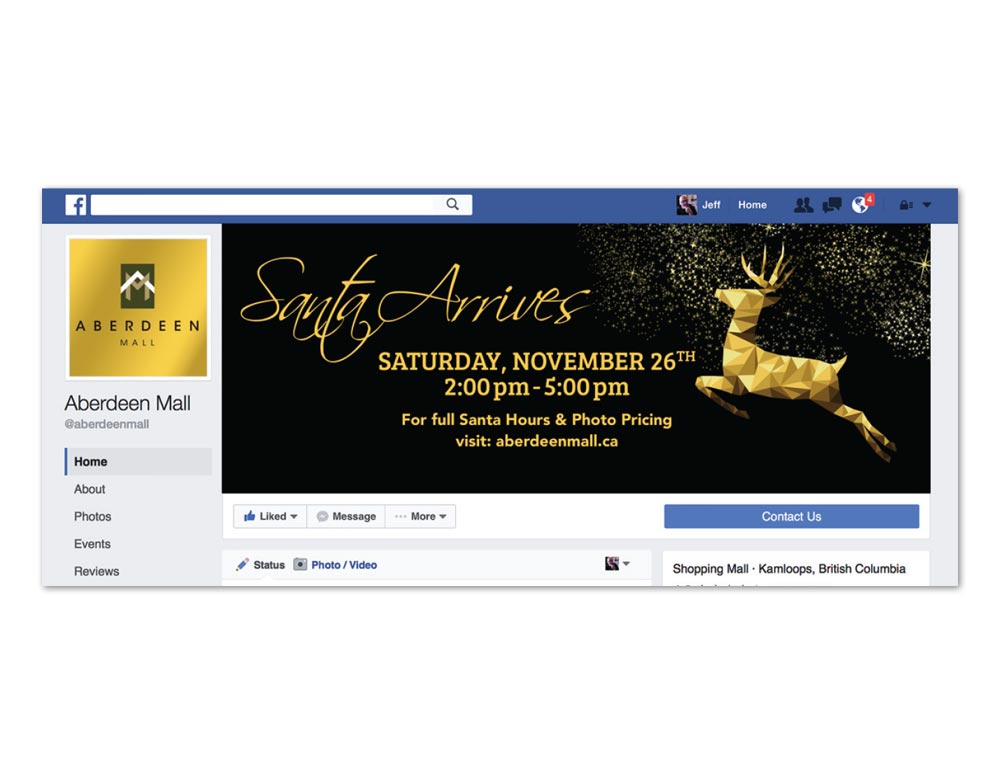Click the search magnifier icon
The image size is (1000, 773).
click(x=453, y=204)
